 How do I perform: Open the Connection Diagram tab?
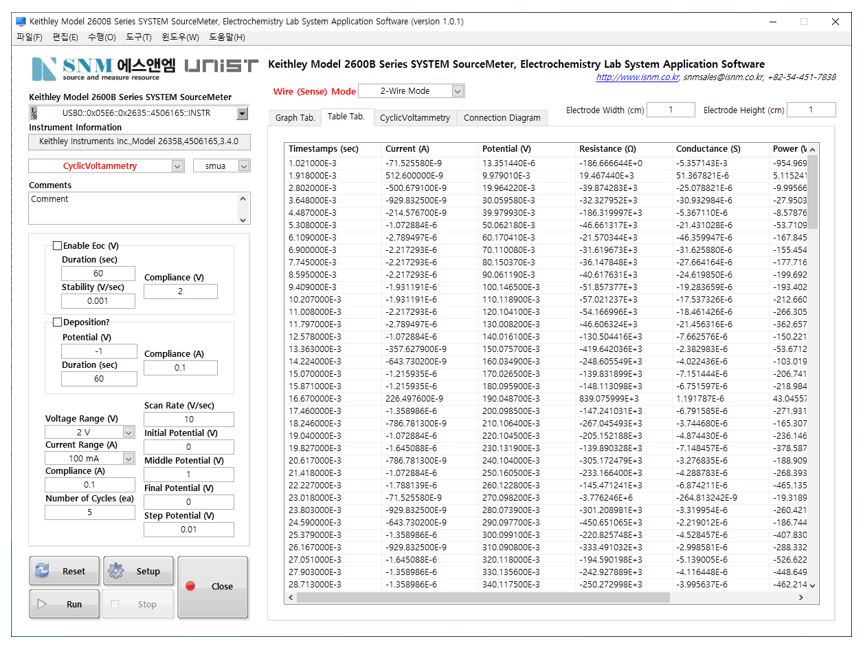point(501,118)
